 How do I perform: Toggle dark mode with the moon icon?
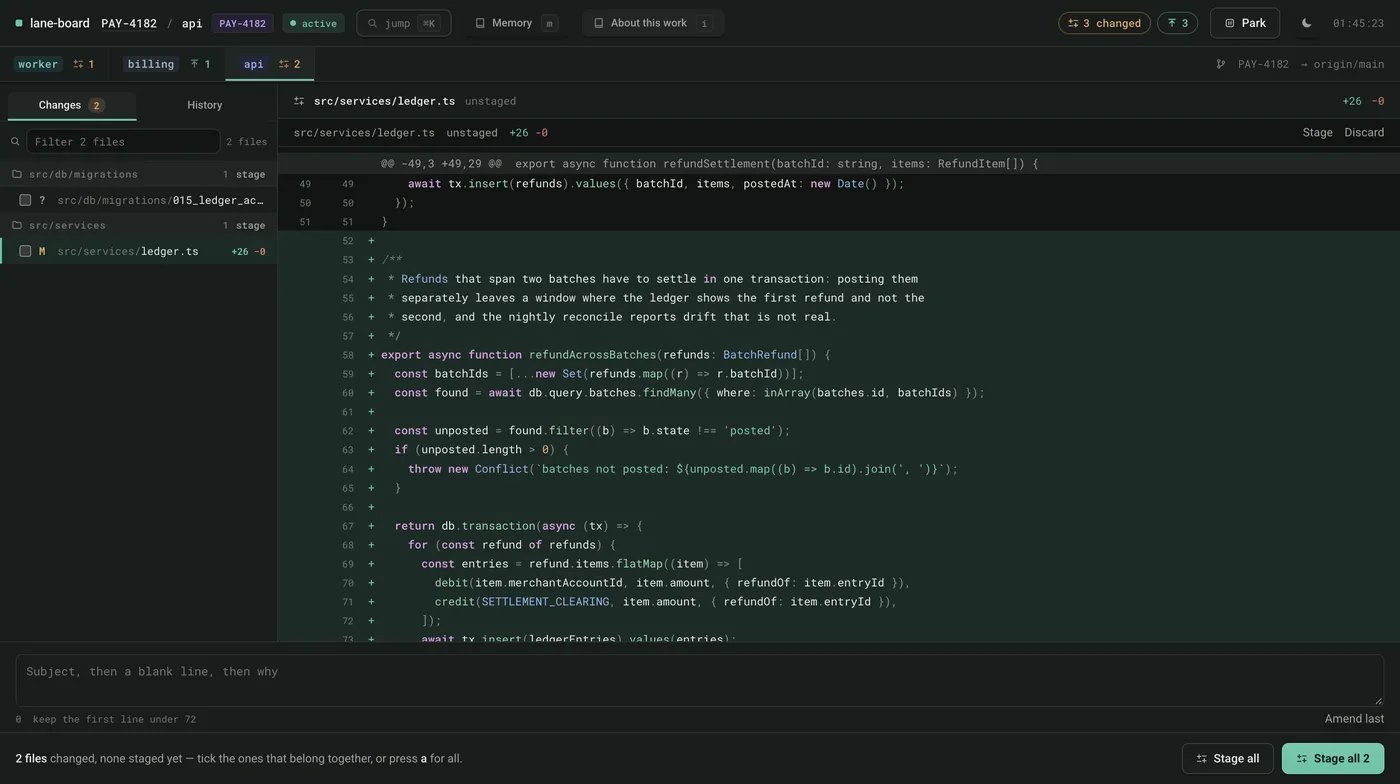click(x=1306, y=23)
